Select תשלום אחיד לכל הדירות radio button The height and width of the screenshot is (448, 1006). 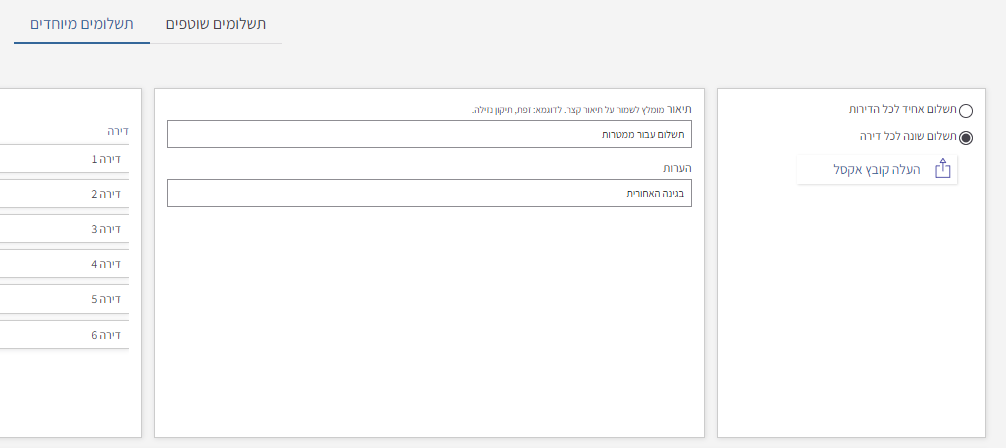(x=965, y=111)
